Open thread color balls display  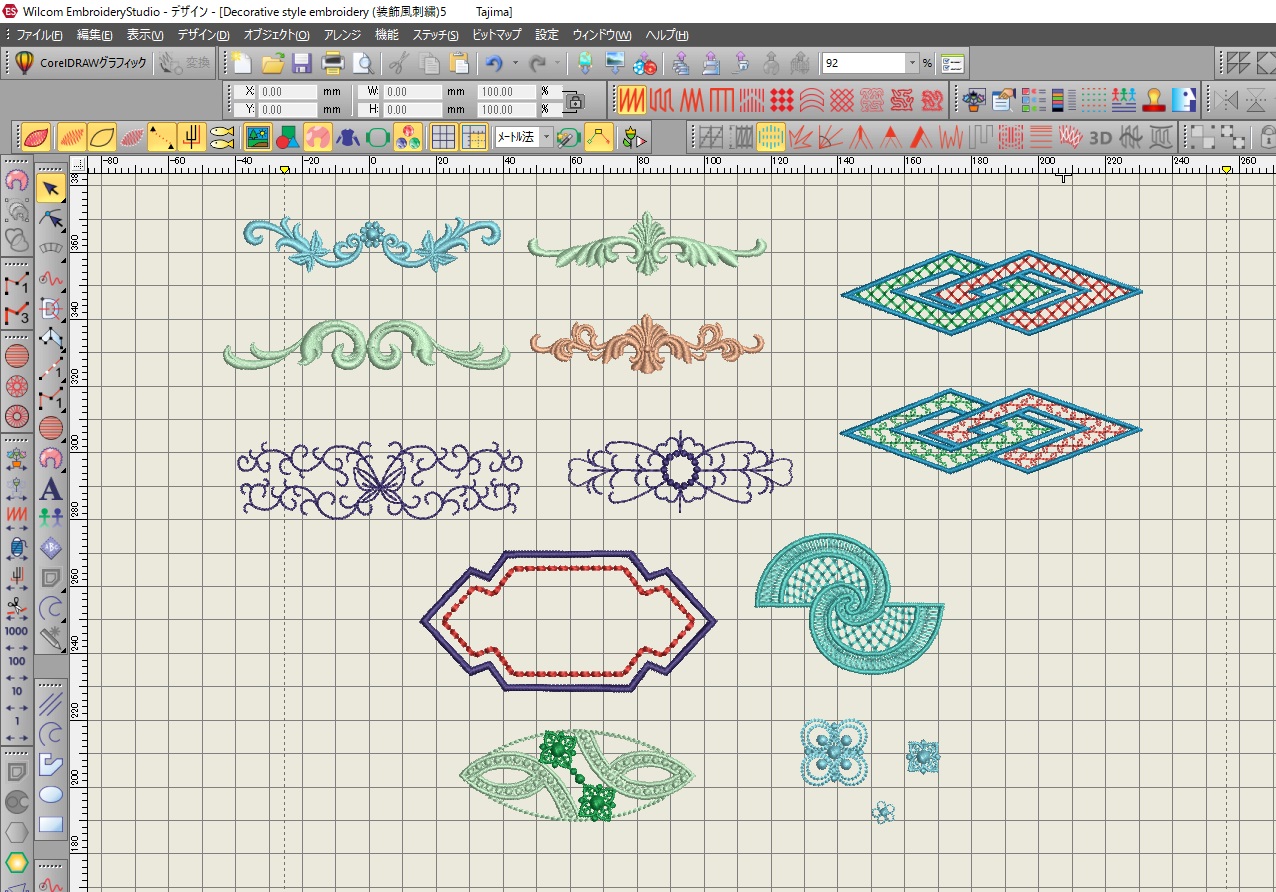[408, 137]
